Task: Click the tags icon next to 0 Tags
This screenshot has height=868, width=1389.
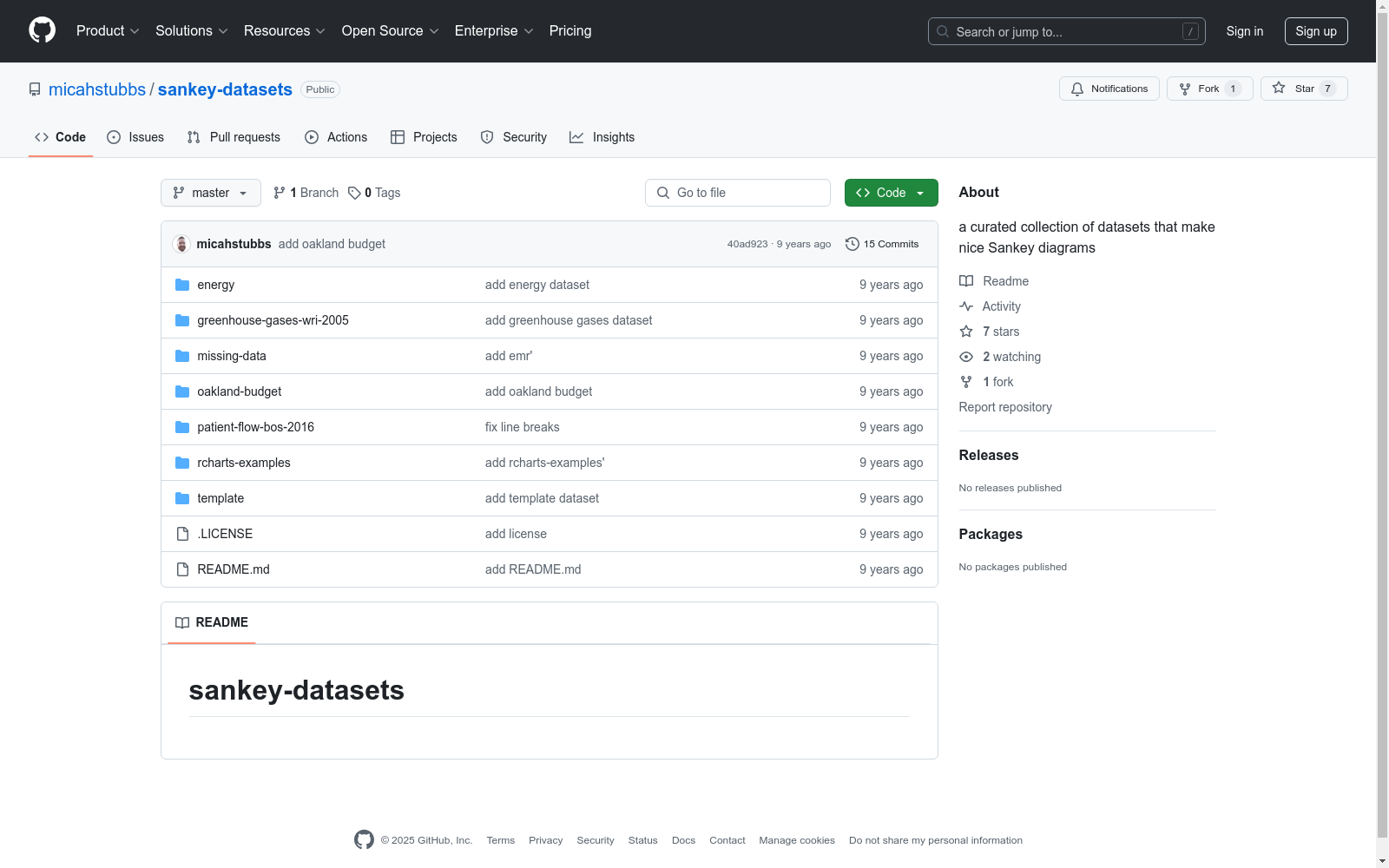Action: [354, 193]
